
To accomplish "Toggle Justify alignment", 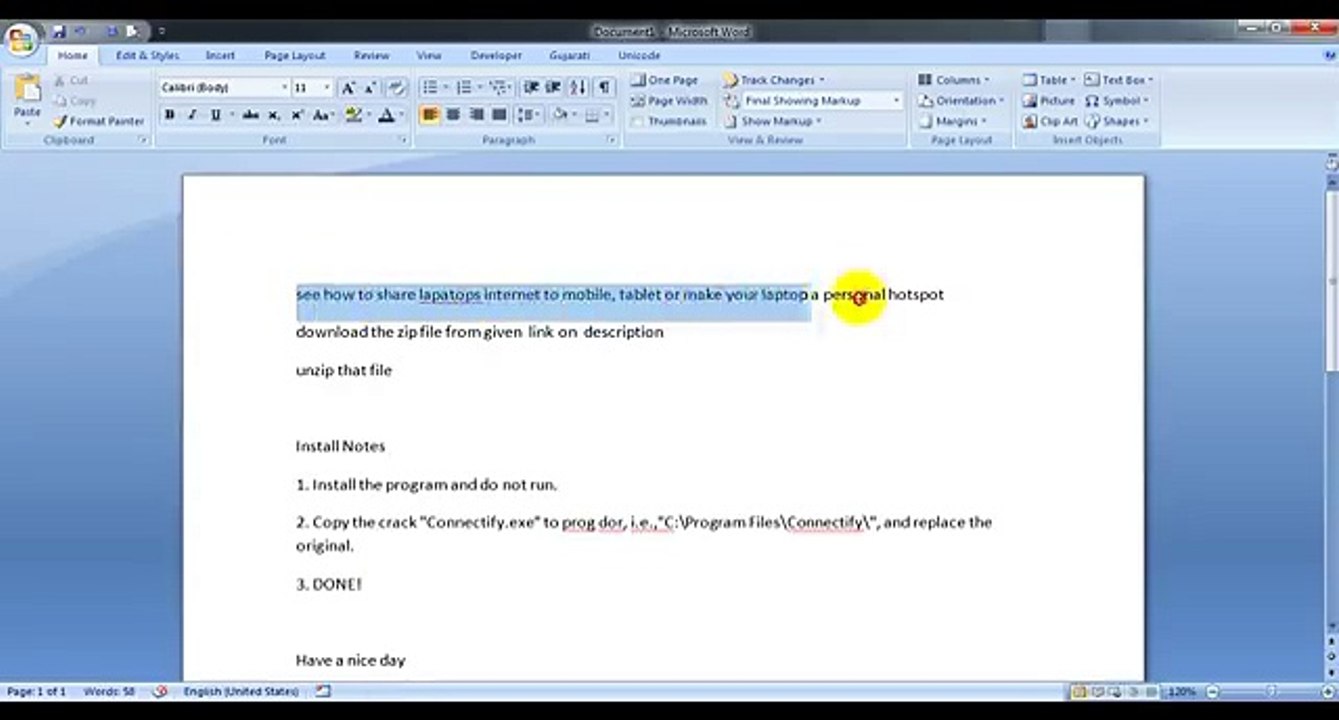I will click(499, 115).
